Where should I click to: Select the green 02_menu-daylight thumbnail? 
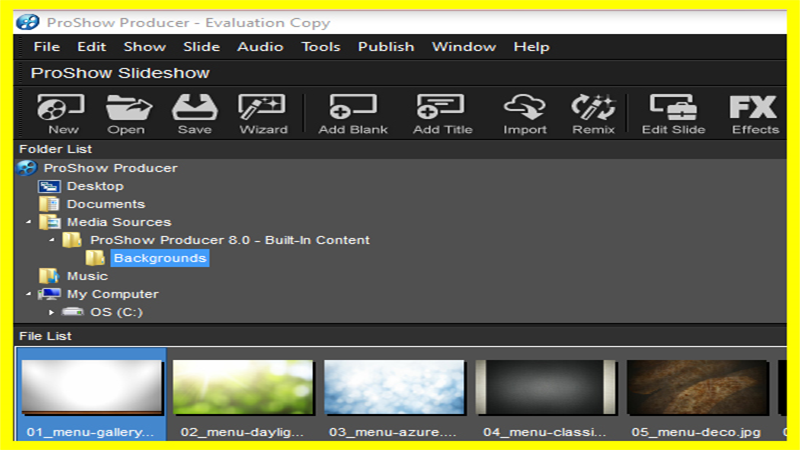click(x=243, y=387)
